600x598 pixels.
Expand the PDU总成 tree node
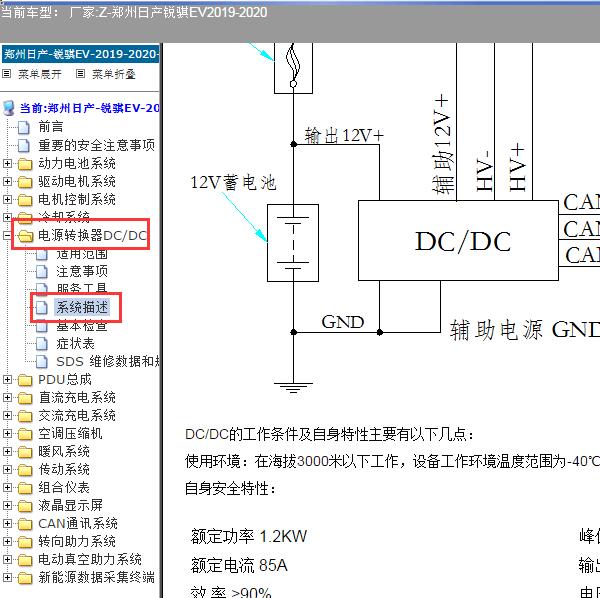coord(7,380)
